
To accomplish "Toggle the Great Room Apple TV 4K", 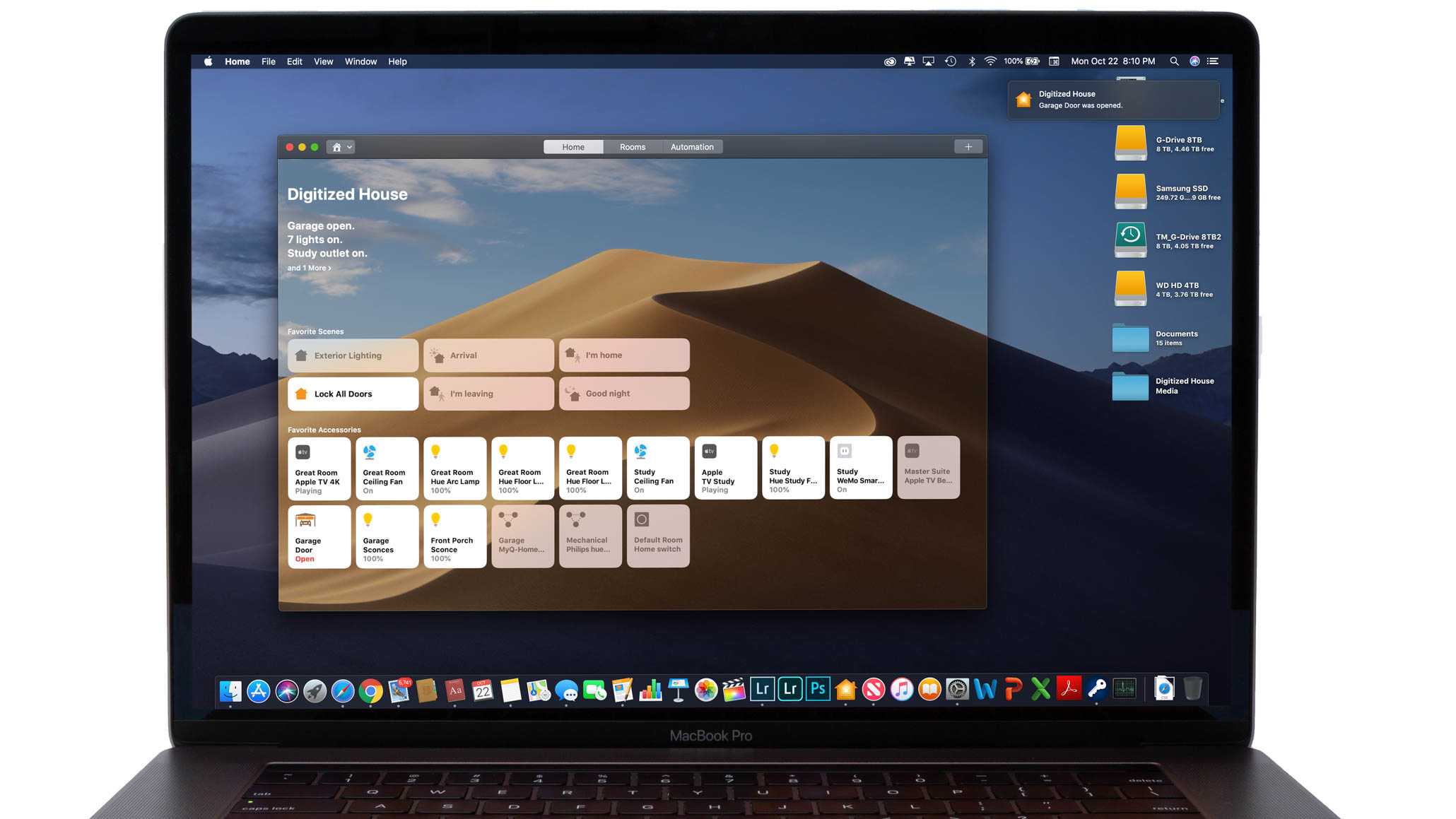I will (x=318, y=467).
